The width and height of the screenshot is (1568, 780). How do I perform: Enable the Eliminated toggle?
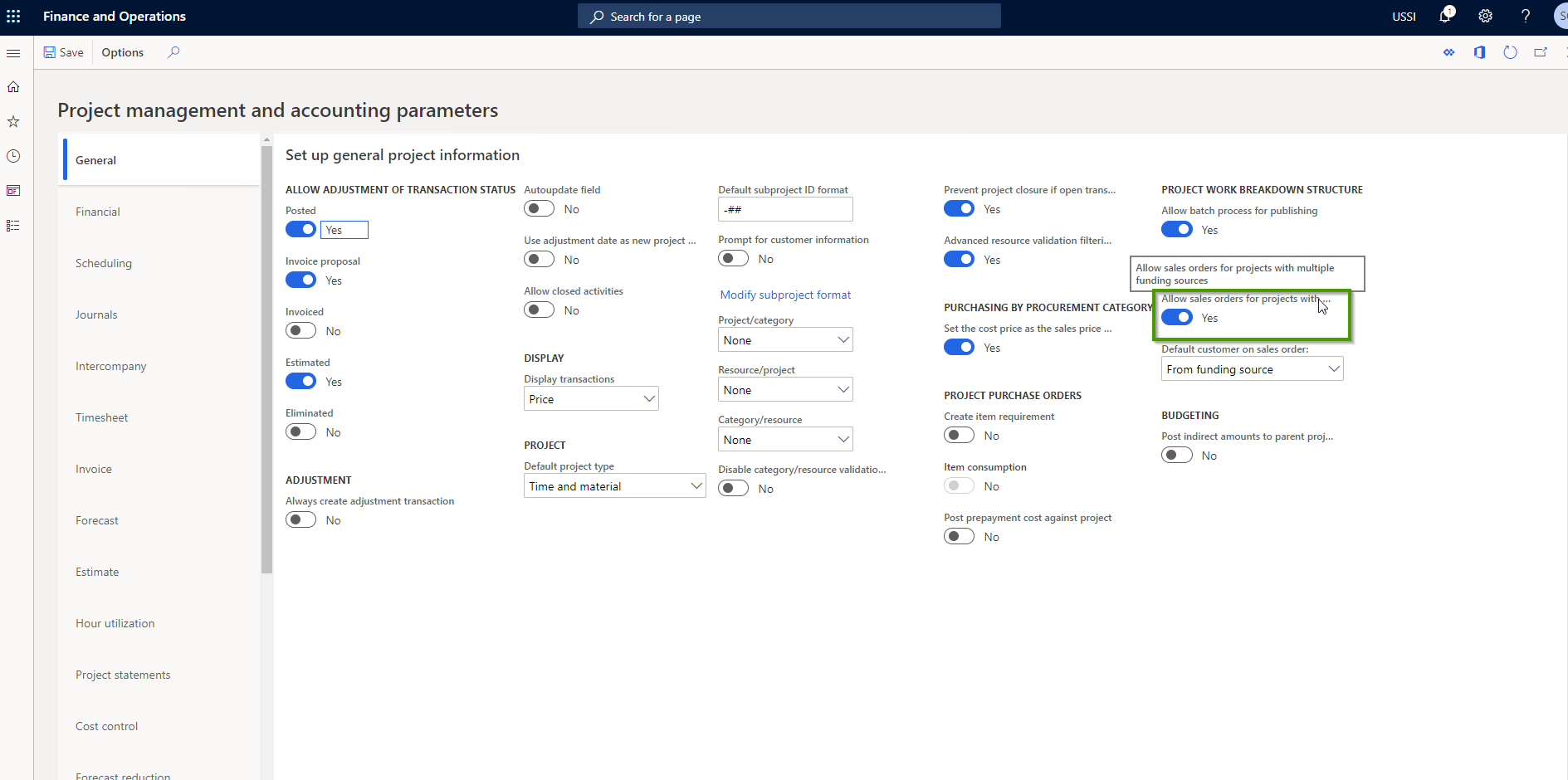click(300, 431)
